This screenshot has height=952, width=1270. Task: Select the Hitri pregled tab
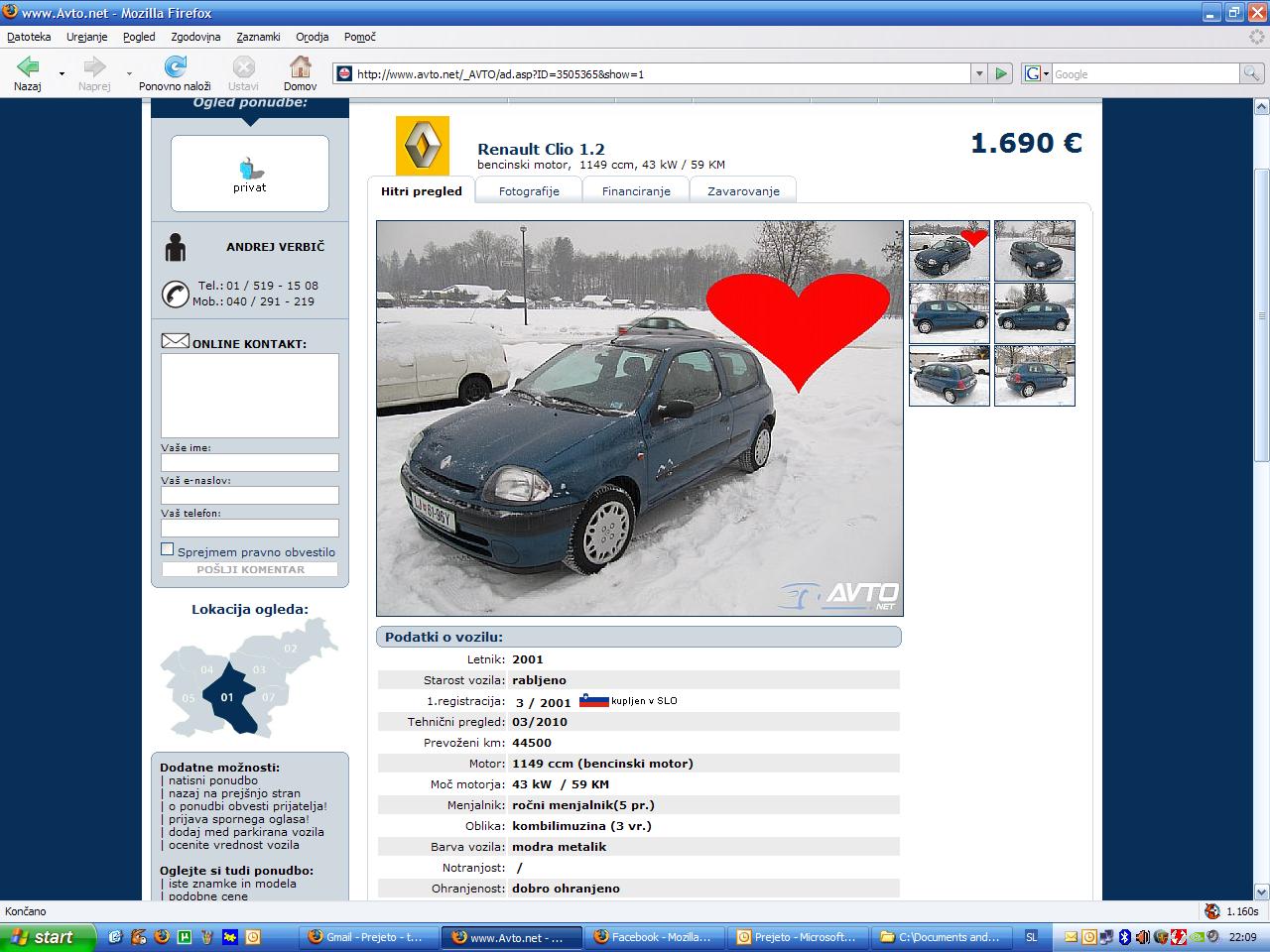coord(422,191)
